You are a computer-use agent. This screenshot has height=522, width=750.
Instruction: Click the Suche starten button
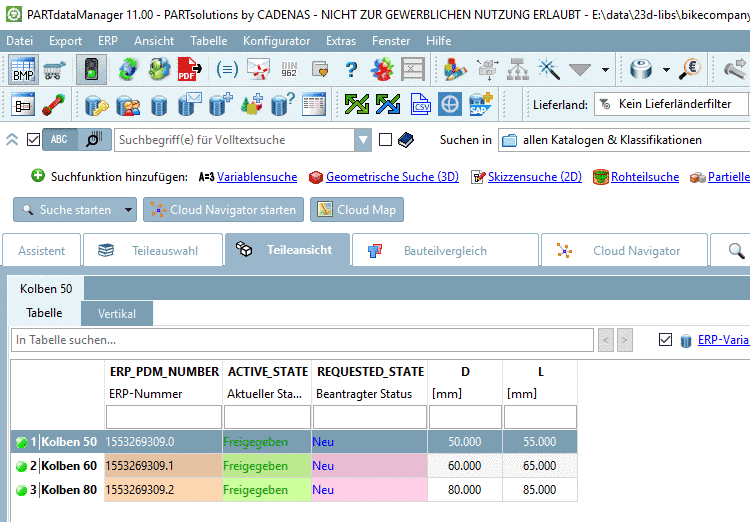tap(67, 210)
